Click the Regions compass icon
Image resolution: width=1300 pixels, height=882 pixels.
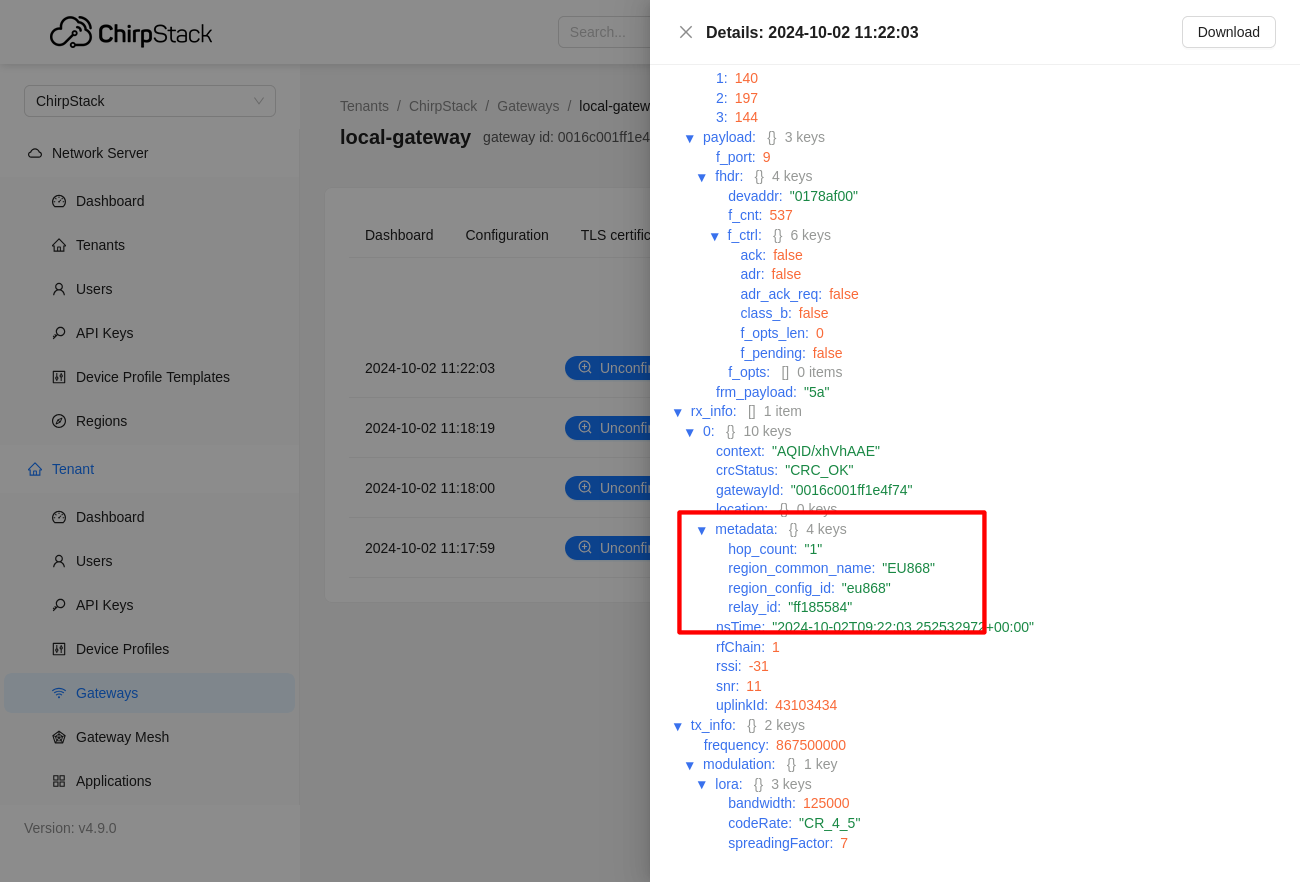click(x=59, y=421)
